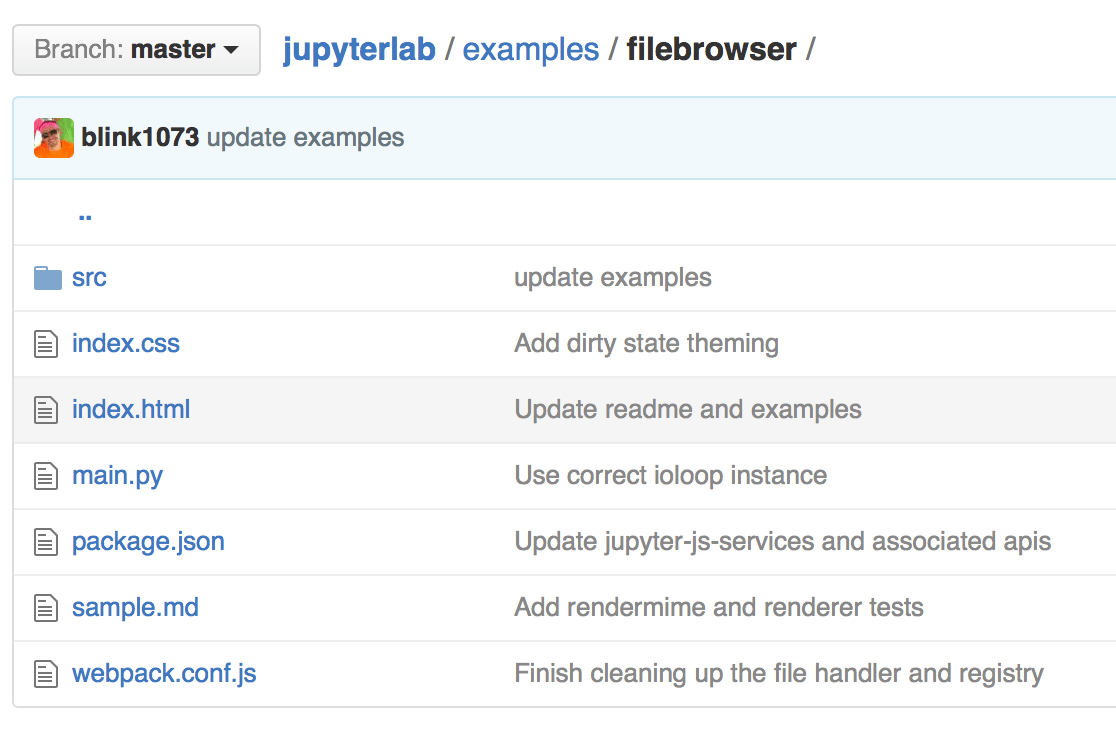Viewport: 1116px width, 740px height.
Task: Select the main.py file link
Action: pos(117,475)
